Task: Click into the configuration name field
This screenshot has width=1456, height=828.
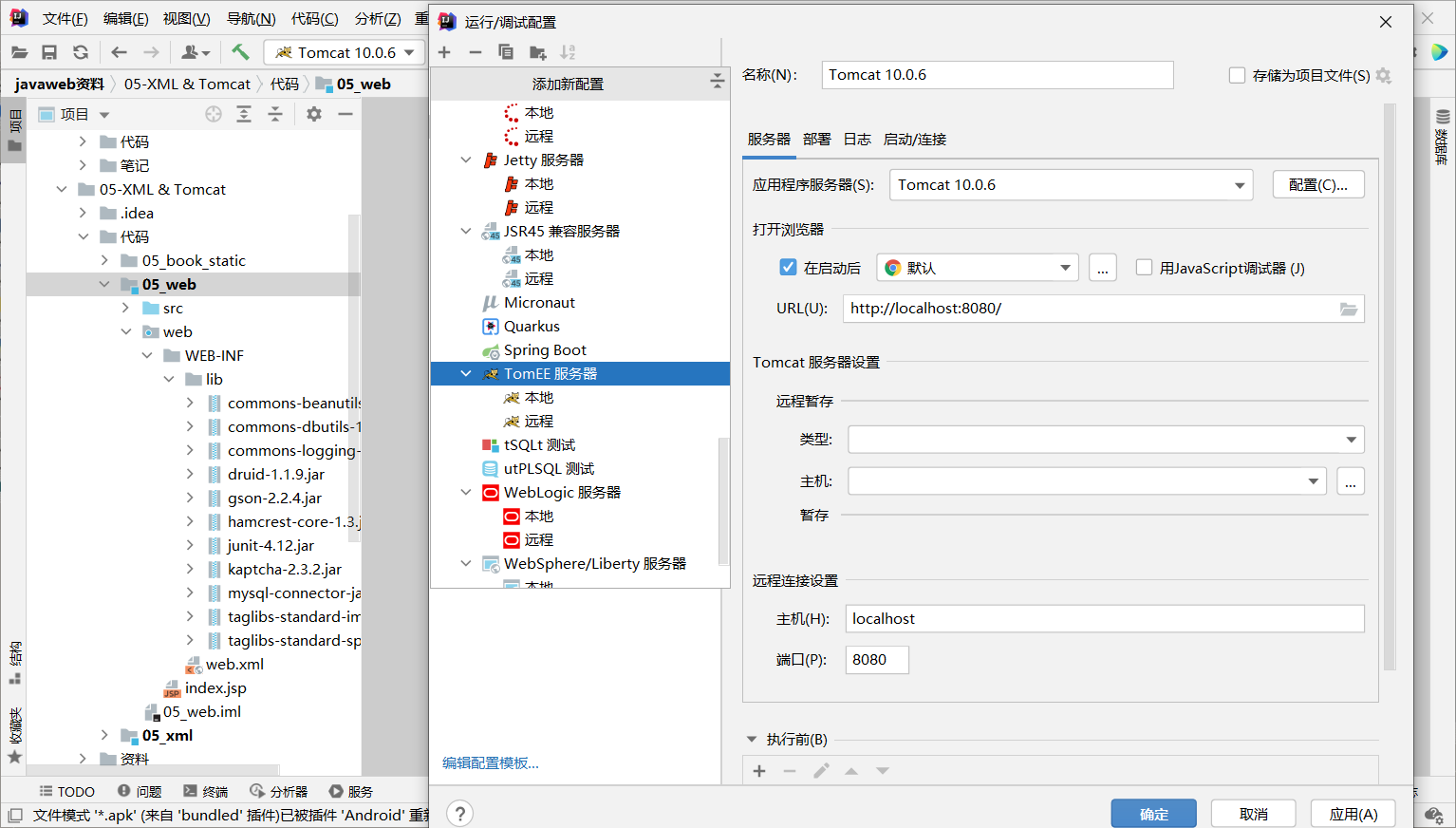Action: (x=997, y=75)
